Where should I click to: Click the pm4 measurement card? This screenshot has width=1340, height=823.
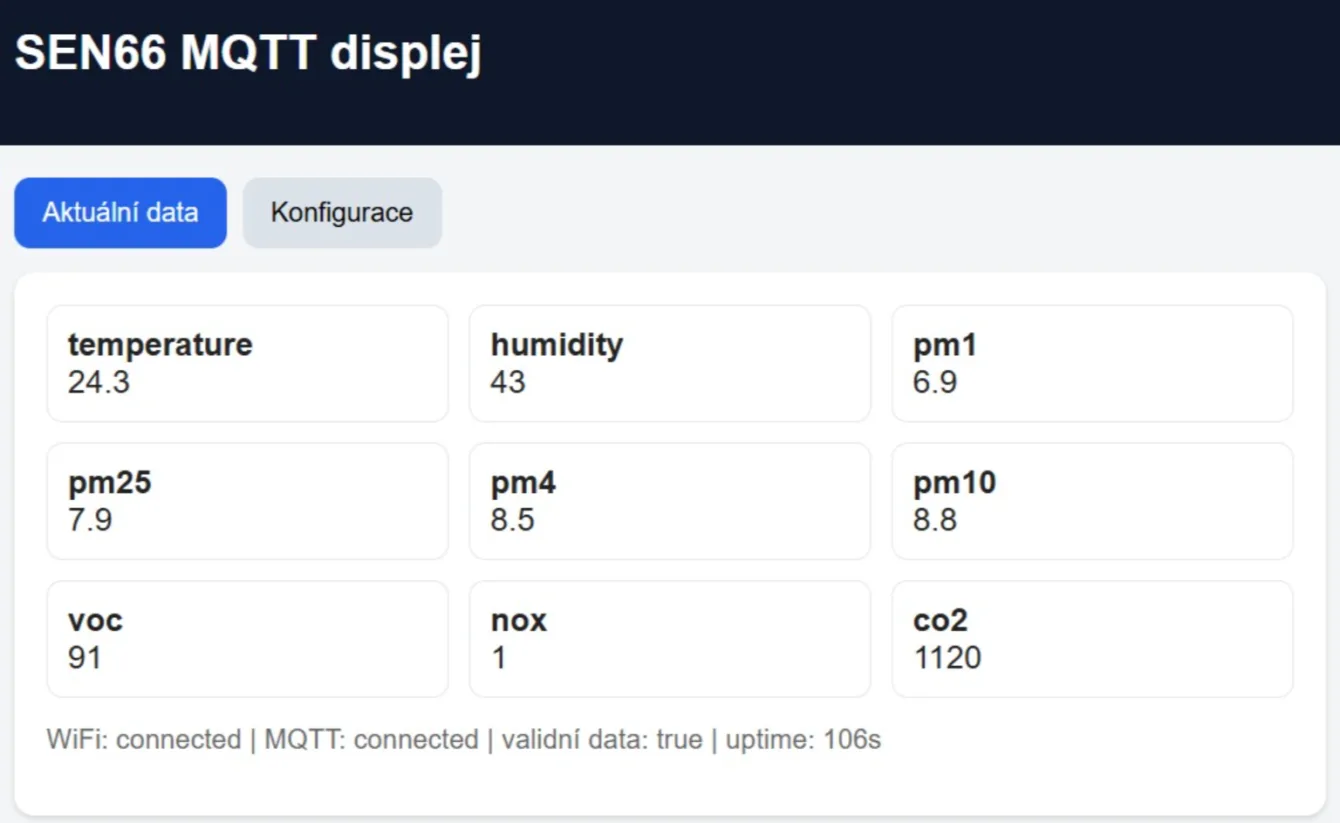pos(669,500)
